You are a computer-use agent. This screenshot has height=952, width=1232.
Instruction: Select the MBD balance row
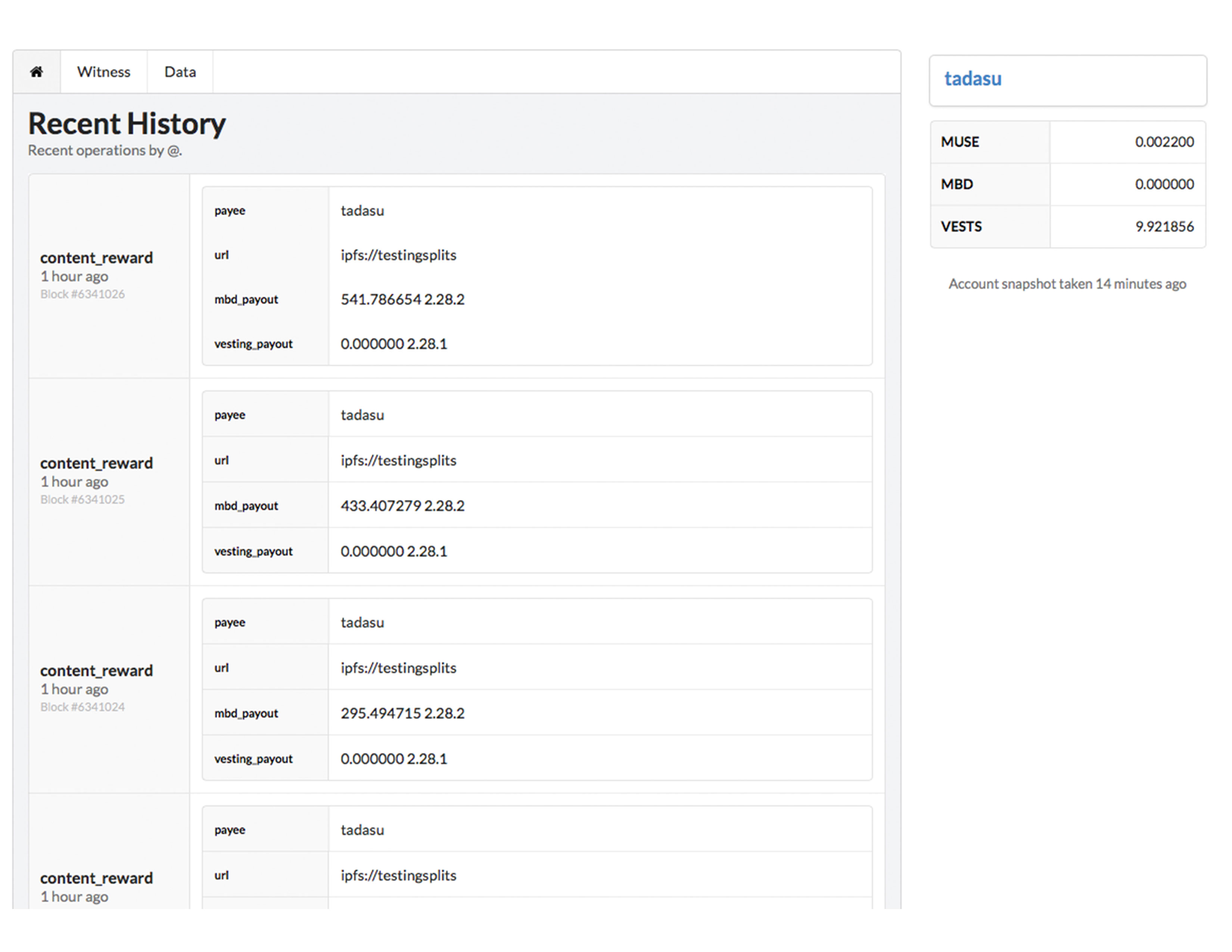pos(1068,184)
